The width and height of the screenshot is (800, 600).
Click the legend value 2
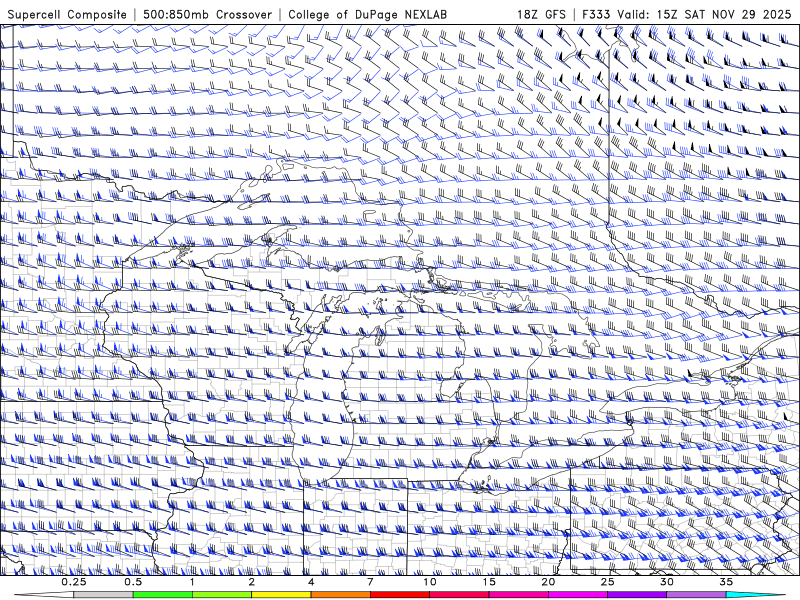coord(252,582)
